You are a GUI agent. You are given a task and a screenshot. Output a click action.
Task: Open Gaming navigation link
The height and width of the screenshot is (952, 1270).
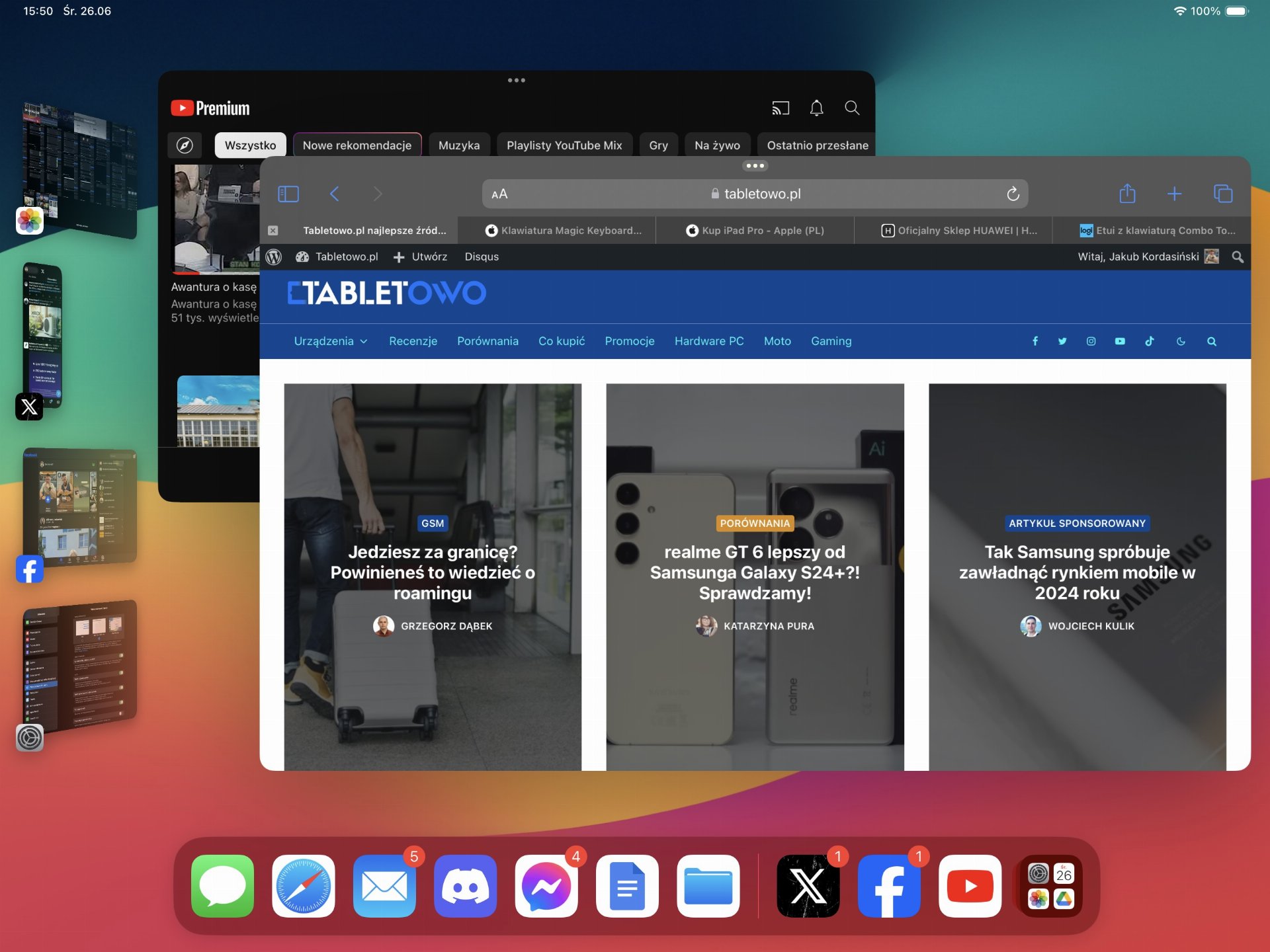coord(831,341)
